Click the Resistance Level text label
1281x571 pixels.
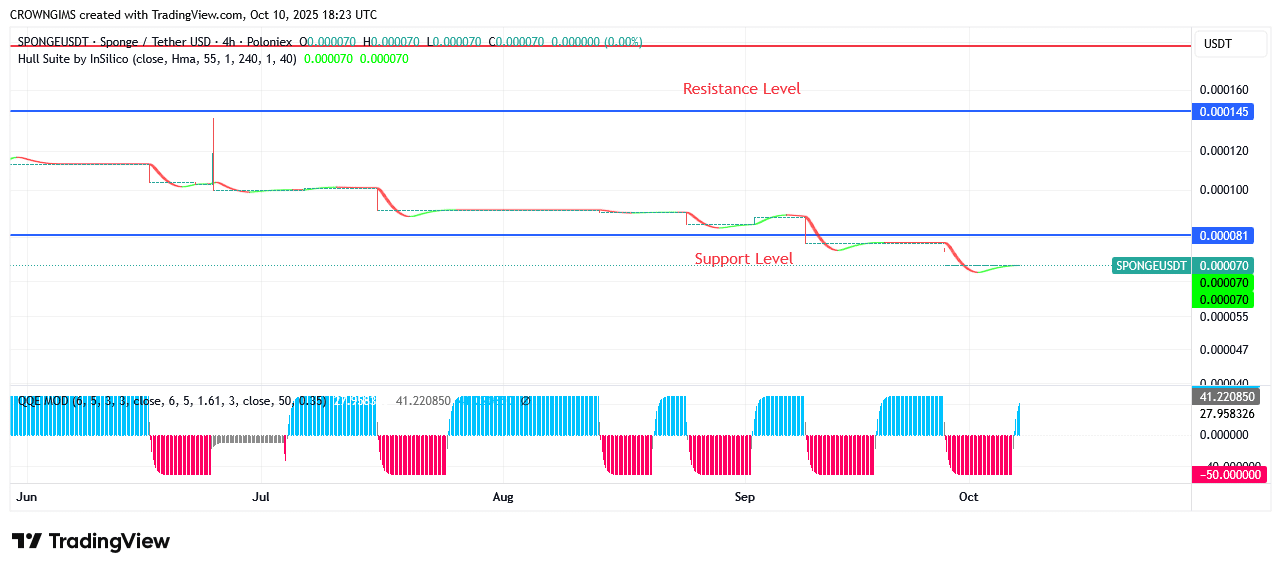tap(741, 89)
